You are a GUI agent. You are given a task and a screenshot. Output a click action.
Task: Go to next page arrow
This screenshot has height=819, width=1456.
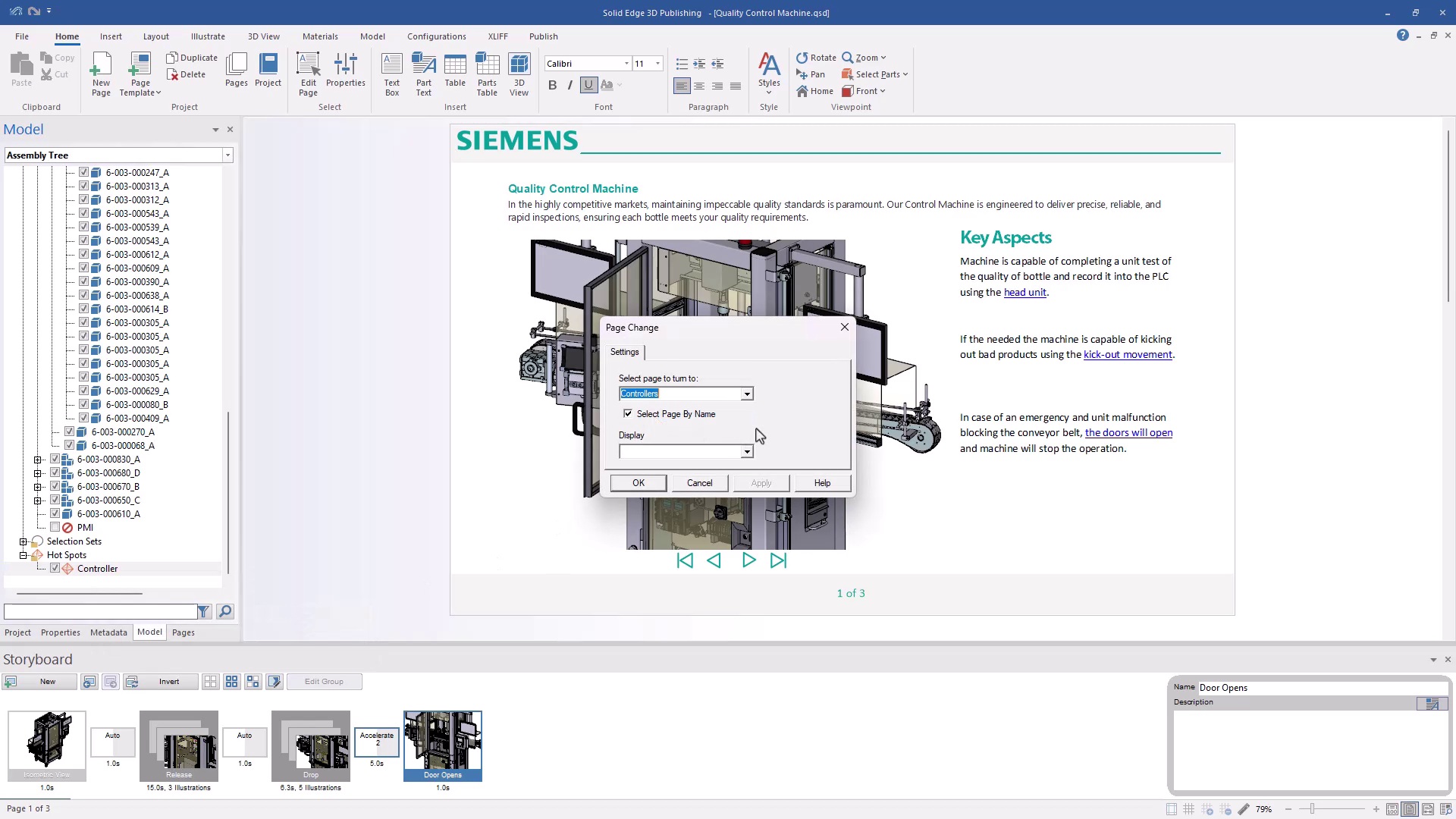748,560
